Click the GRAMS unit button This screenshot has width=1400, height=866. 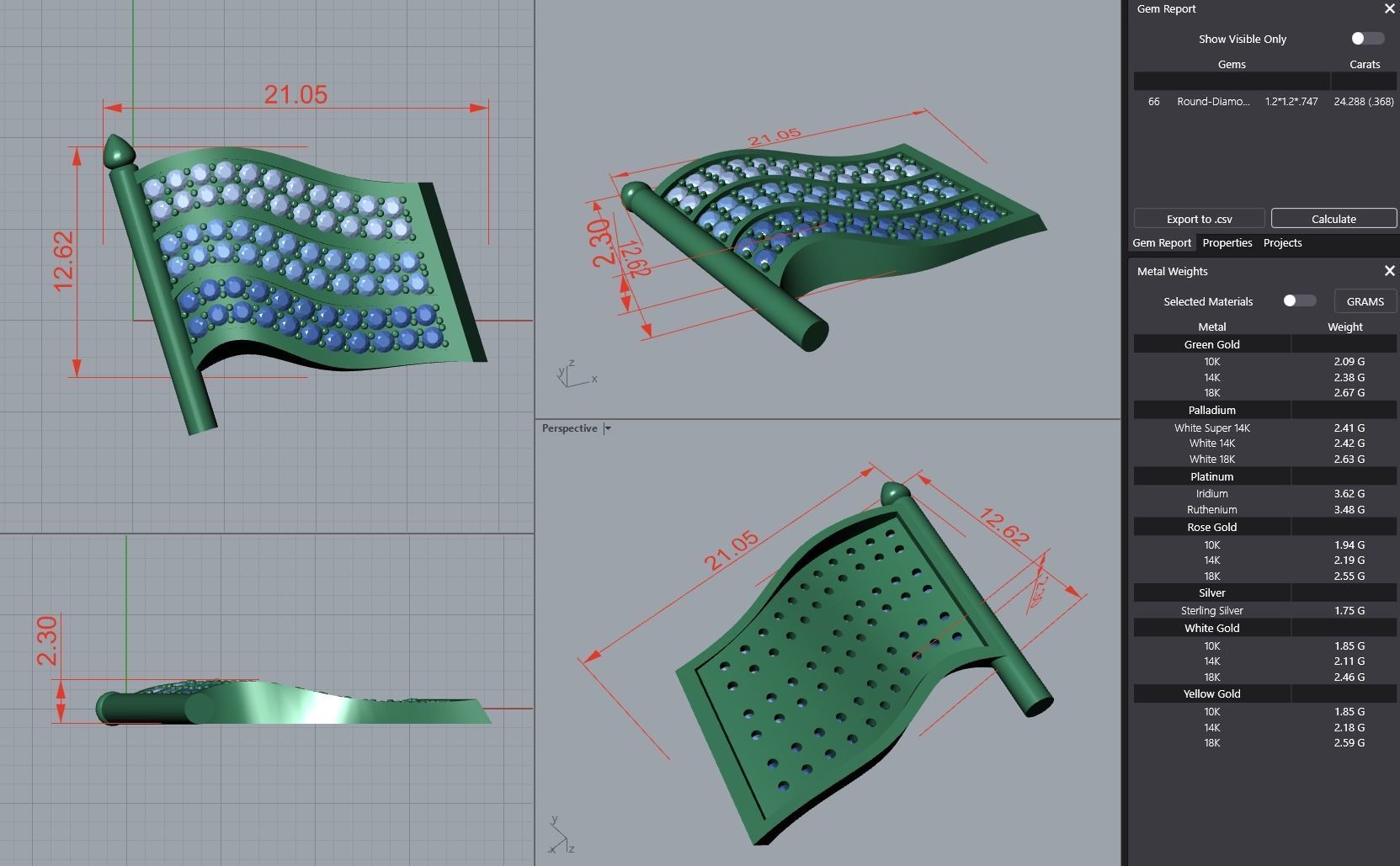1365,301
